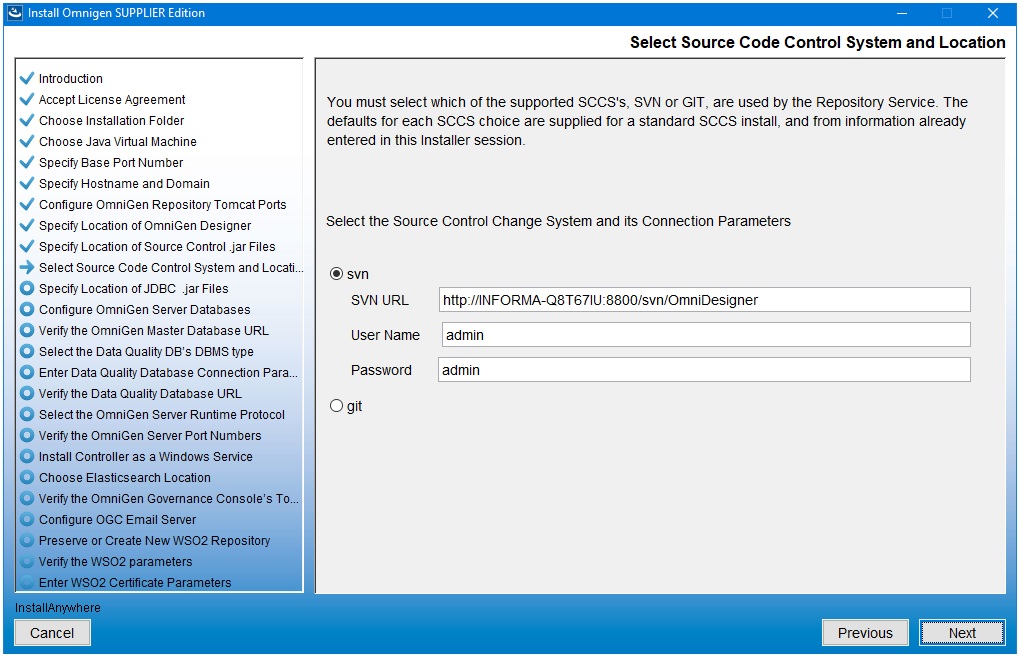
Task: Click the Cancel button
Action: pyautogui.click(x=52, y=633)
